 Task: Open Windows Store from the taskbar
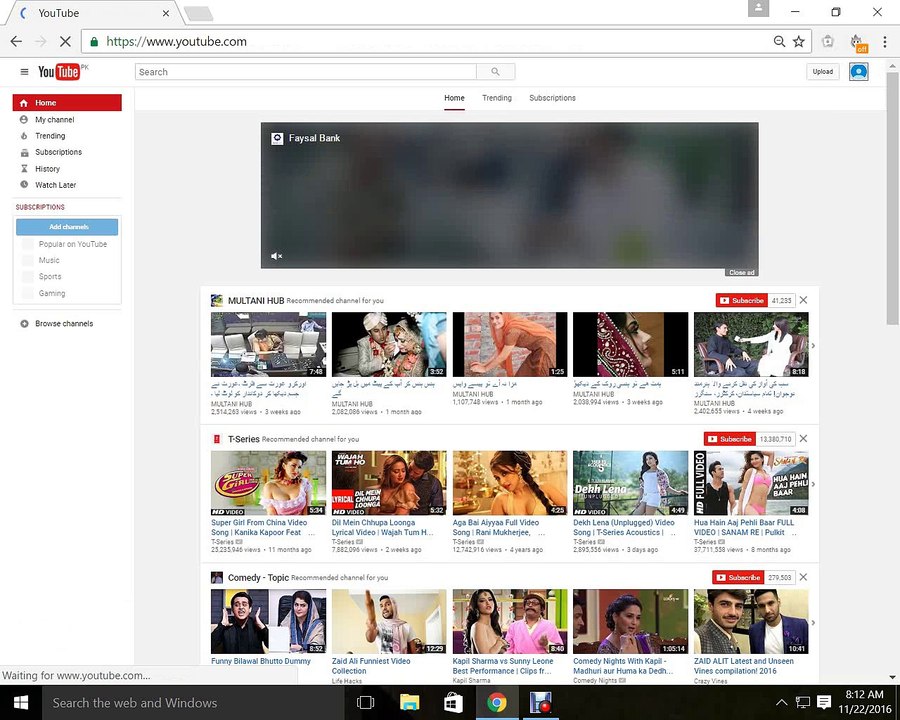tap(453, 702)
